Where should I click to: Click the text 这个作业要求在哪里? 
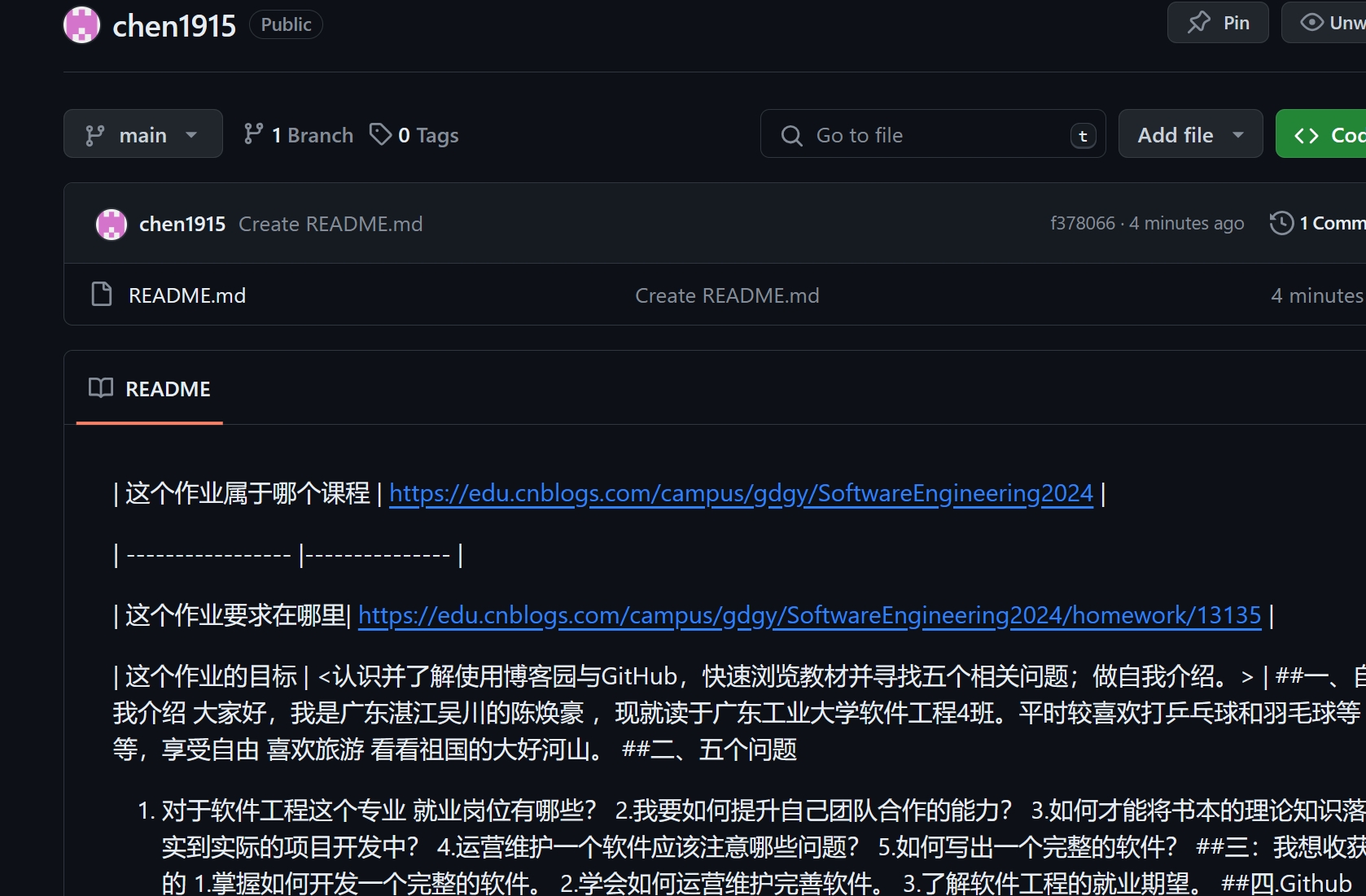click(x=235, y=615)
